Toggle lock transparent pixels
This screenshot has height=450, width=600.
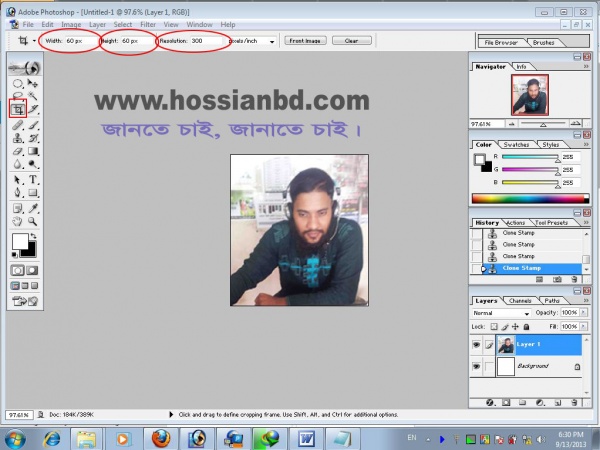tap(494, 327)
